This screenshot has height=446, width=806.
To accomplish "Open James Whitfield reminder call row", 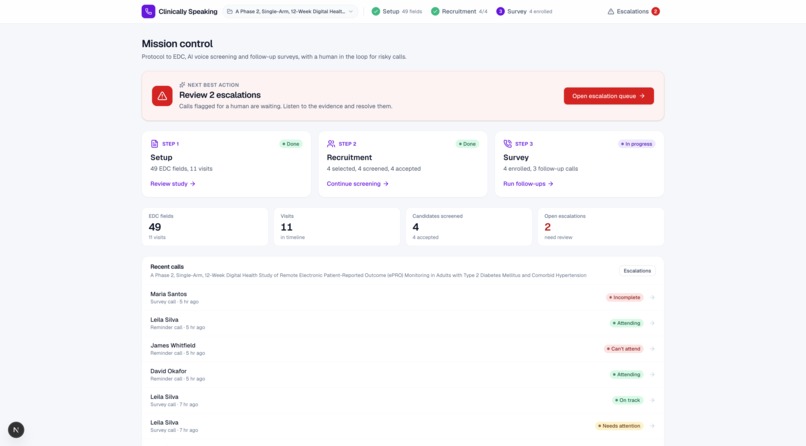I will click(402, 349).
